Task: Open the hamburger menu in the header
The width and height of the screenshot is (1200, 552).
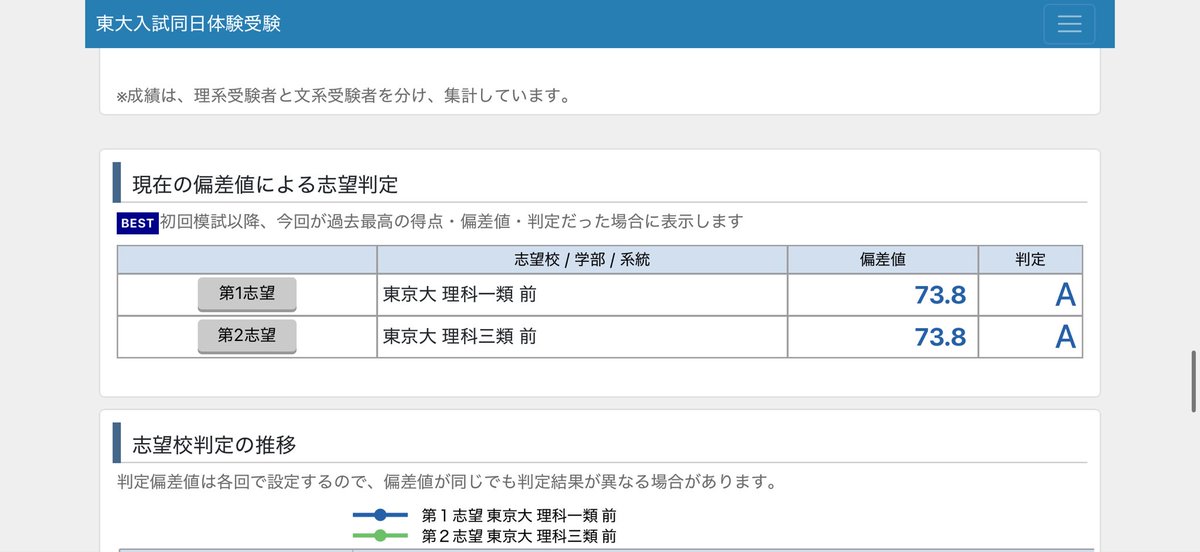Action: 1069,24
